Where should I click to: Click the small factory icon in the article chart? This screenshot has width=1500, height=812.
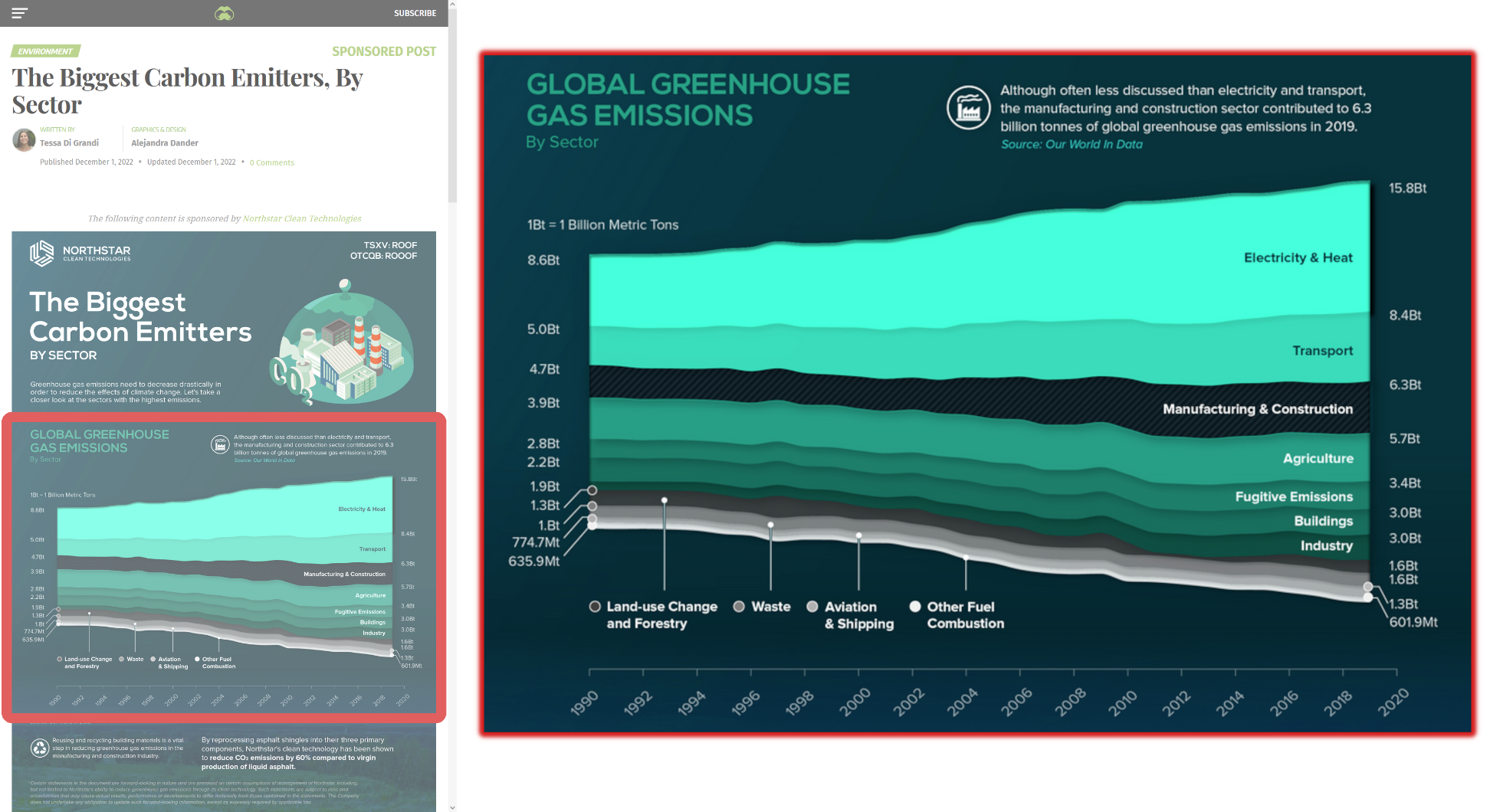click(x=220, y=444)
